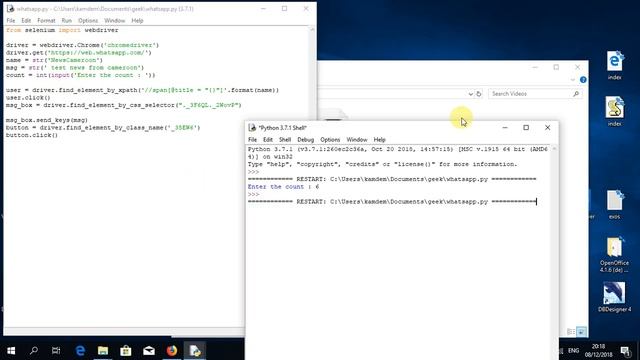Select DBDesigner 4 desktop shortcut
Screen dimensions: 640x360
coord(615,297)
